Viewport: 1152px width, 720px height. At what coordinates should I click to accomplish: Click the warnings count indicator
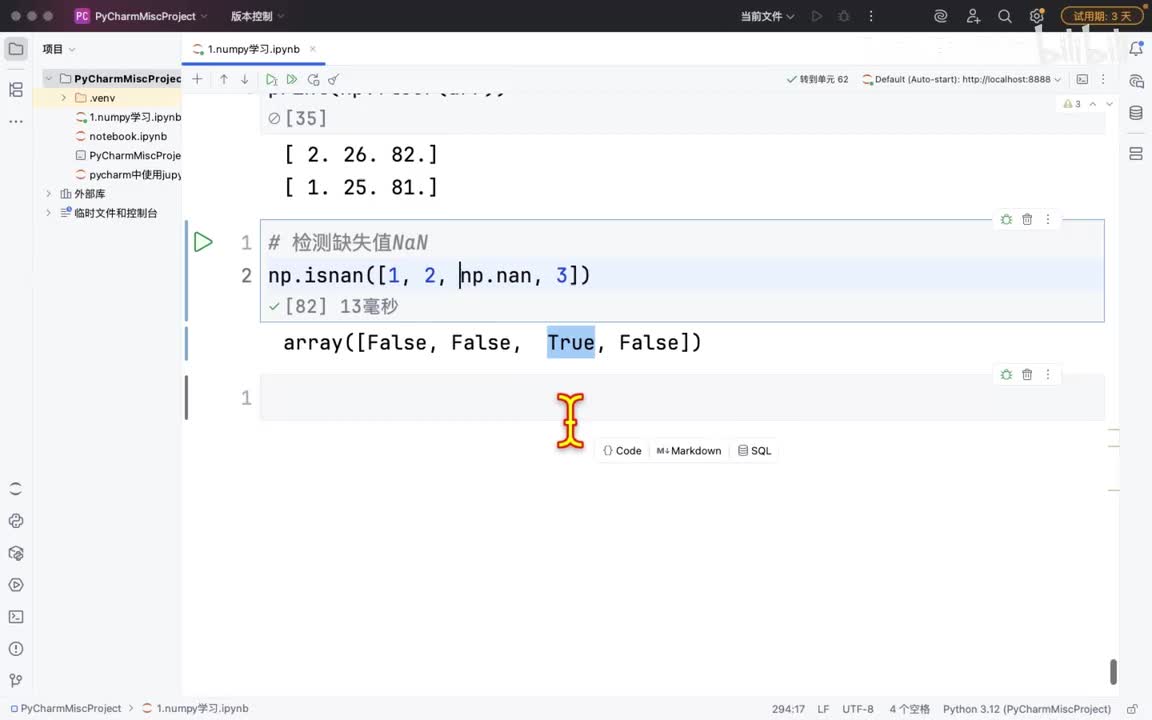[x=1072, y=104]
